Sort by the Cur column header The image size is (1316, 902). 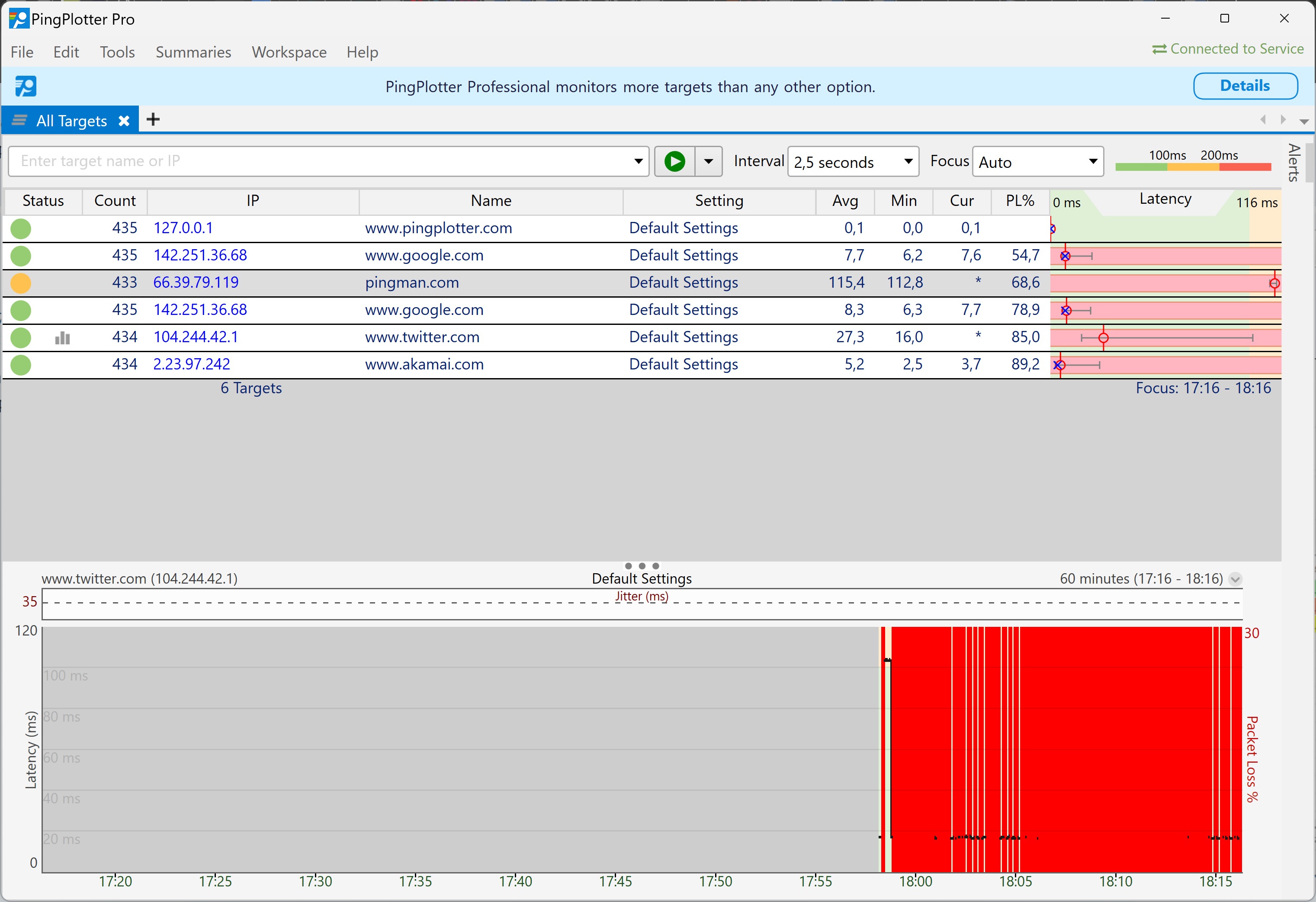pyautogui.click(x=962, y=201)
